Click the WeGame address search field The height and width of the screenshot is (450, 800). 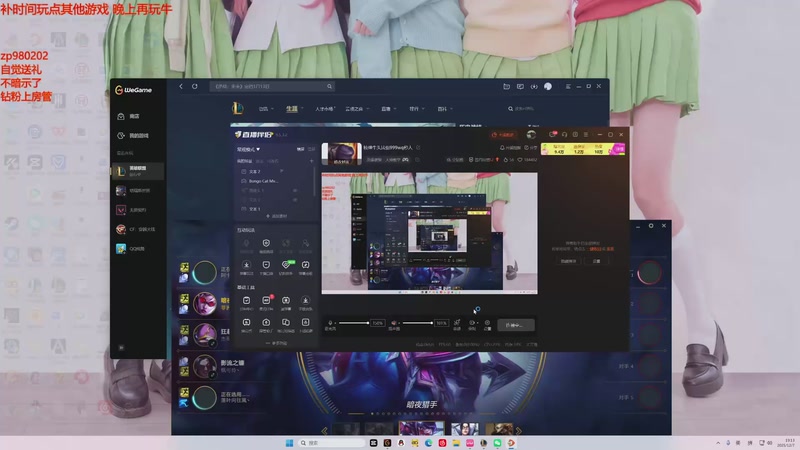click(272, 87)
